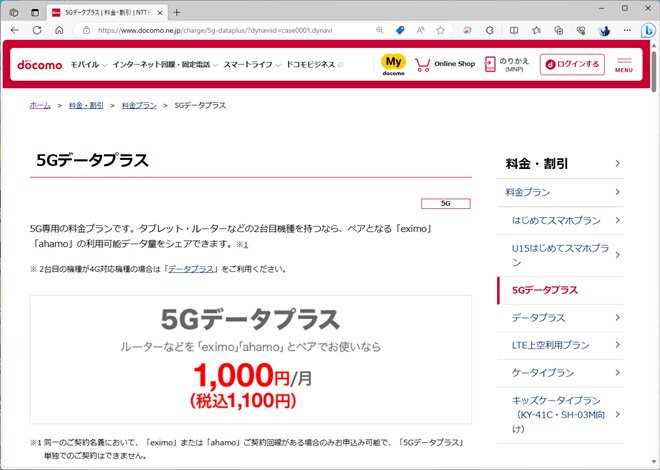Open the image extension icon in toolbar
This screenshot has height=470, width=660.
[x=467, y=30]
